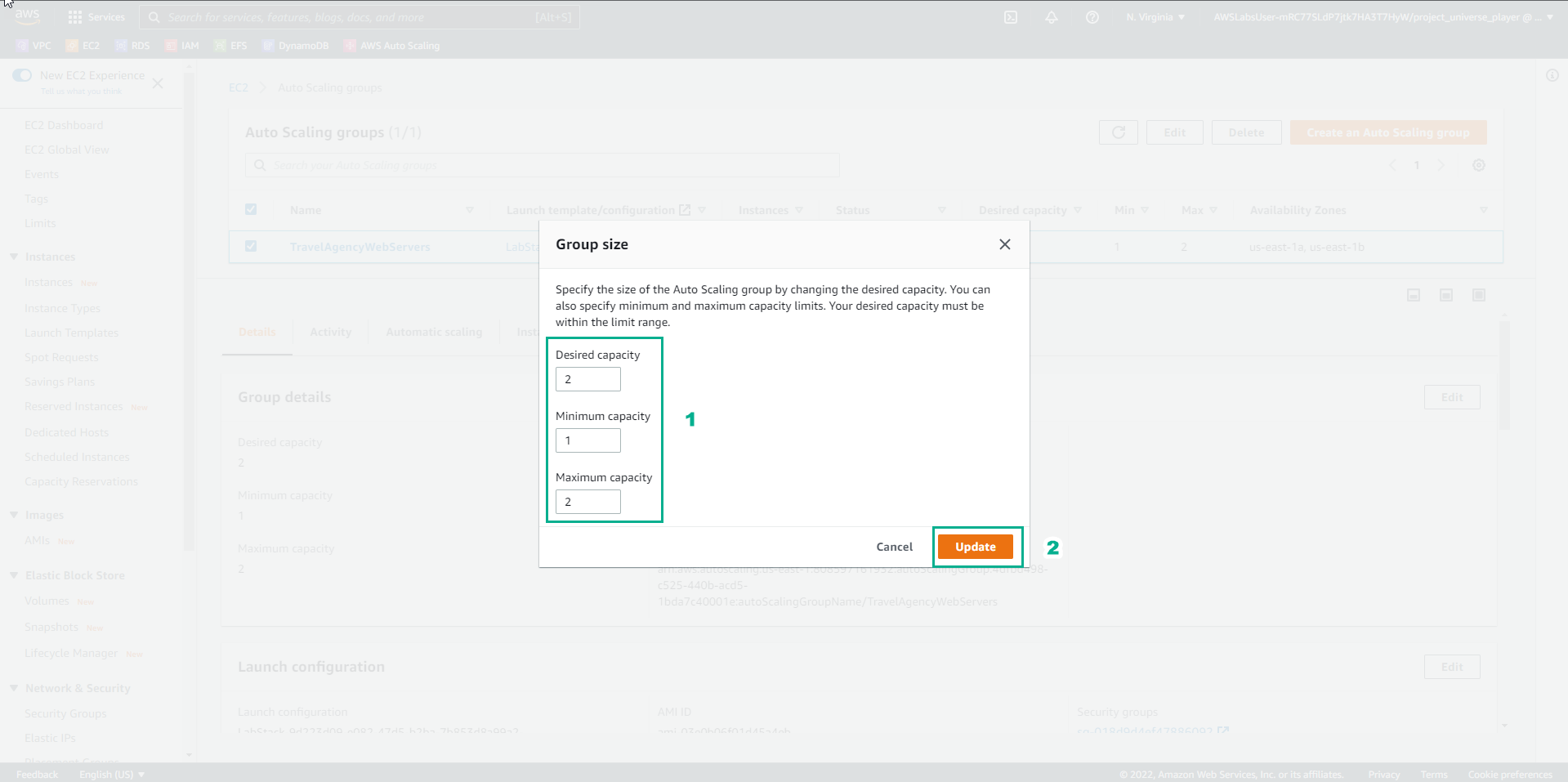
Task: Click Feedback in the footer
Action: point(37,774)
